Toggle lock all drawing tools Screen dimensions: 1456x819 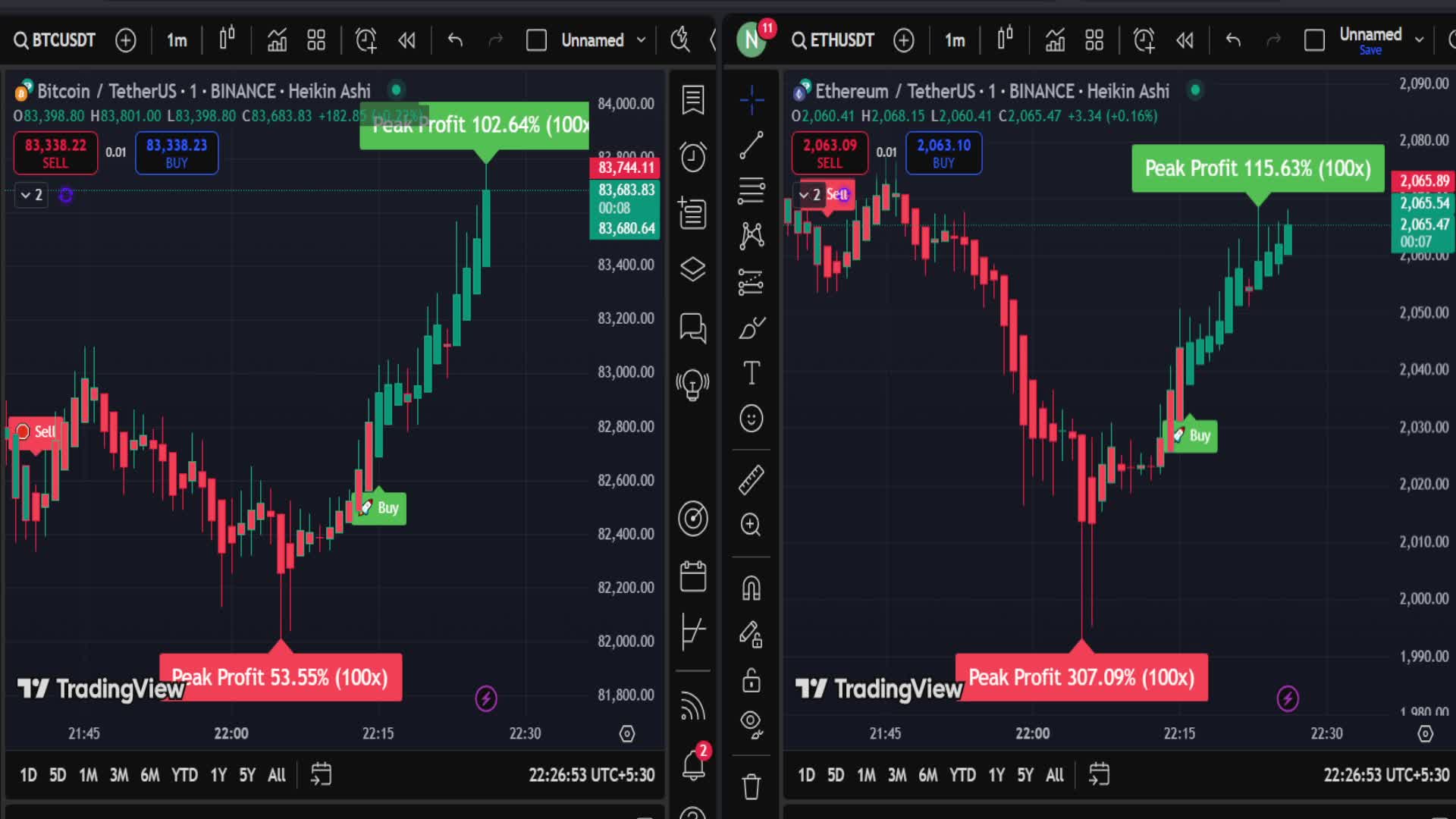pos(752,680)
